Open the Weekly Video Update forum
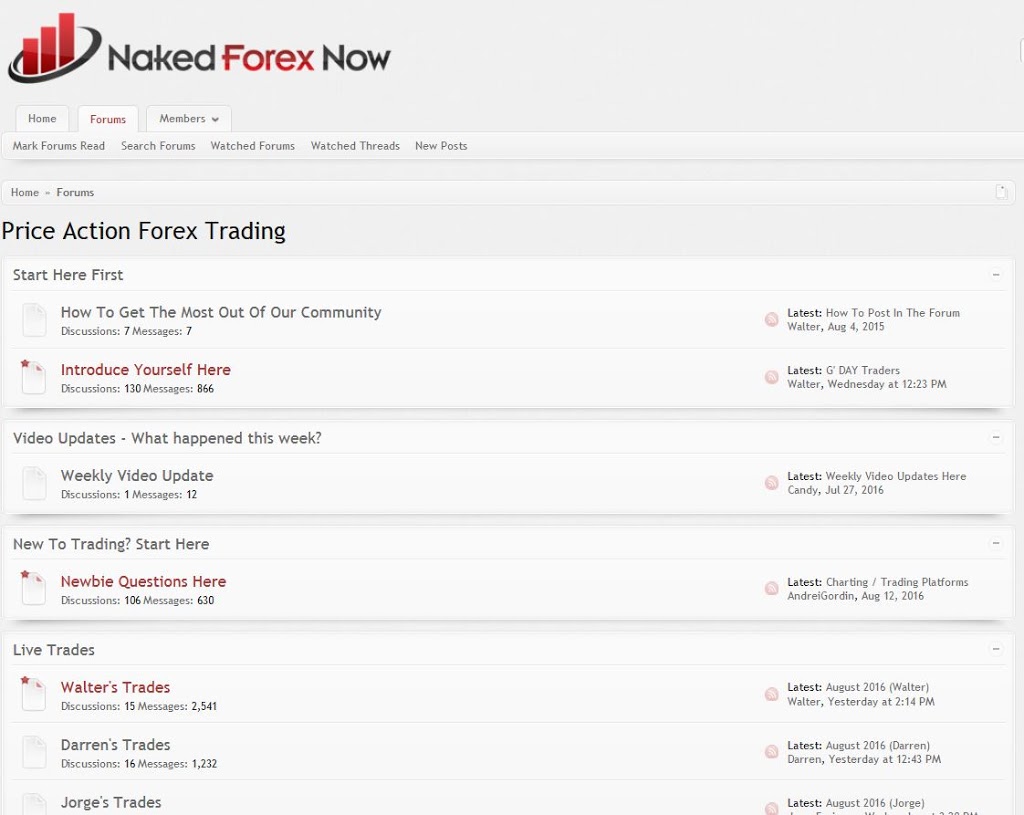Image resolution: width=1024 pixels, height=815 pixels. click(137, 475)
